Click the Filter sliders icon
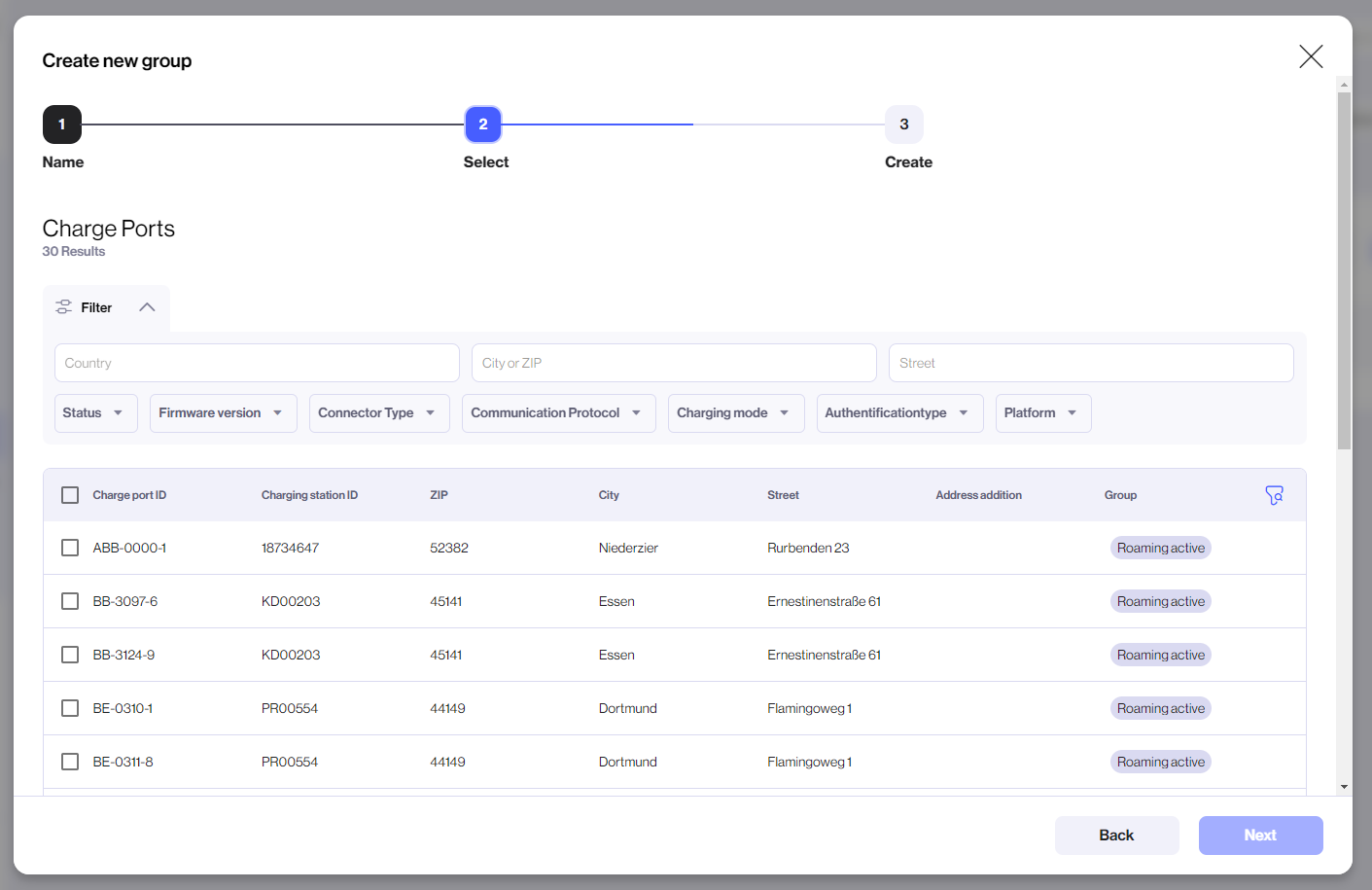The image size is (1372, 890). (64, 307)
